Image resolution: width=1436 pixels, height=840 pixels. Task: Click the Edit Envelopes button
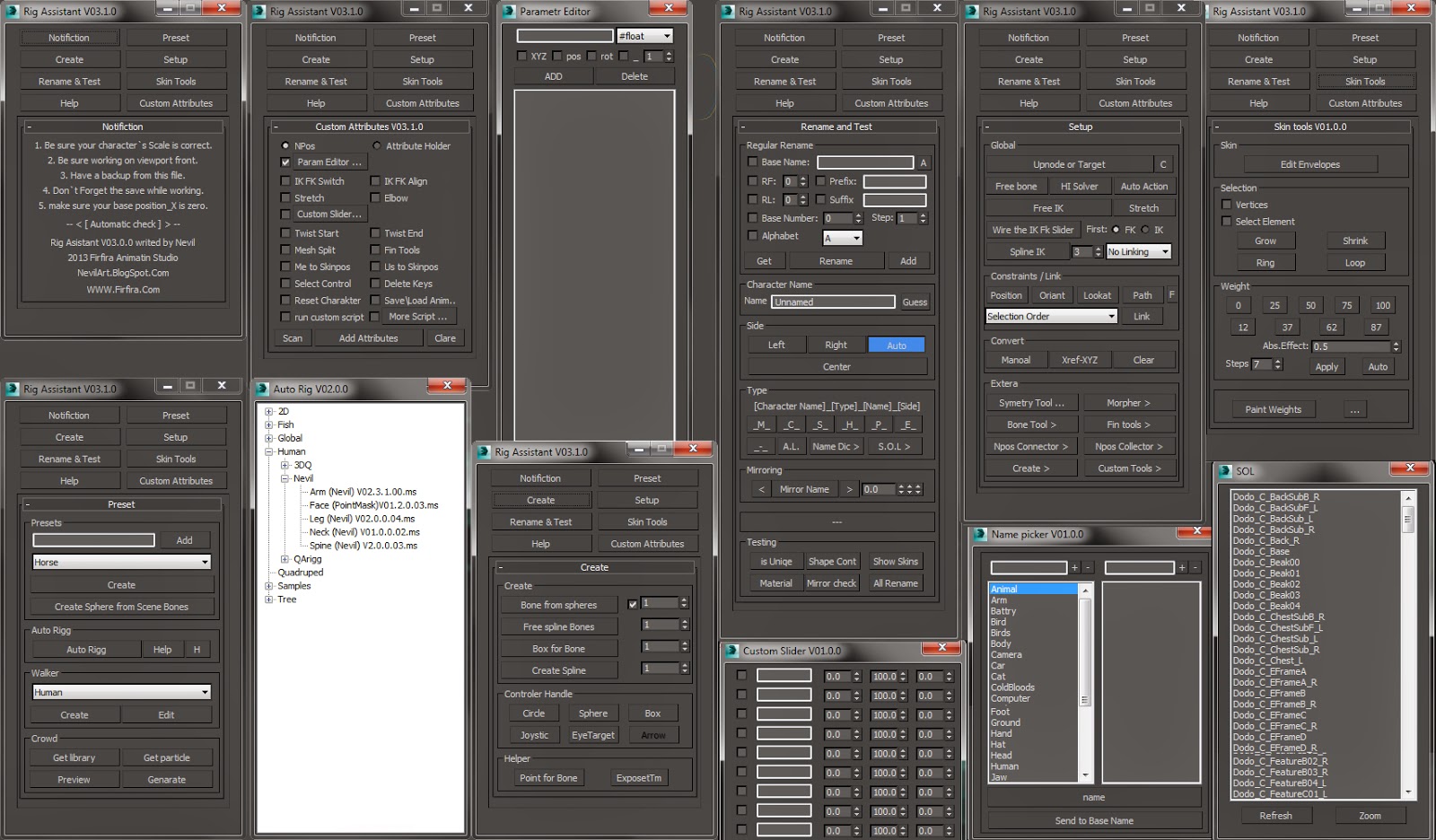1309,164
